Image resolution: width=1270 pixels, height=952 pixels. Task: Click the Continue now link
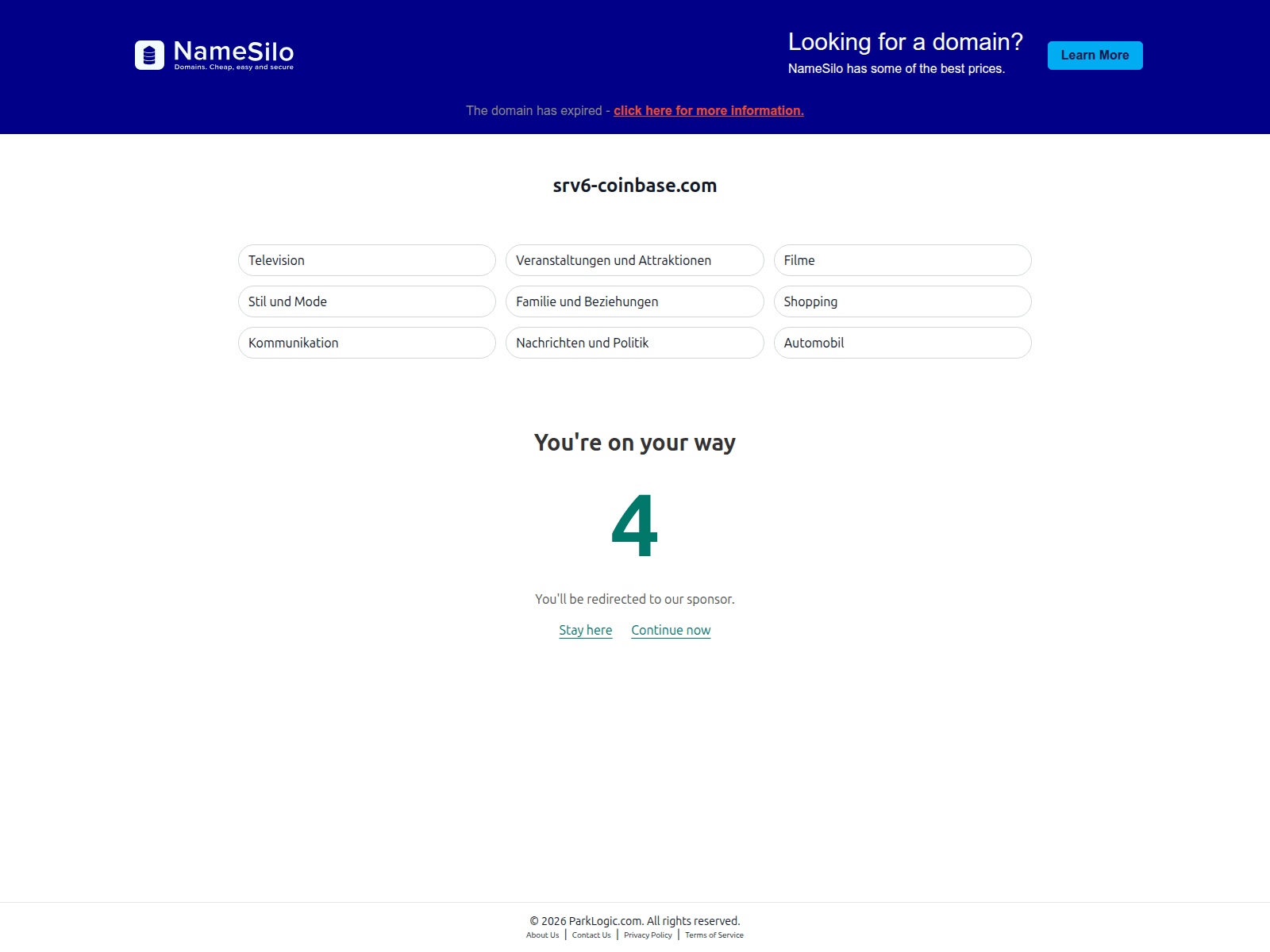pyautogui.click(x=671, y=630)
